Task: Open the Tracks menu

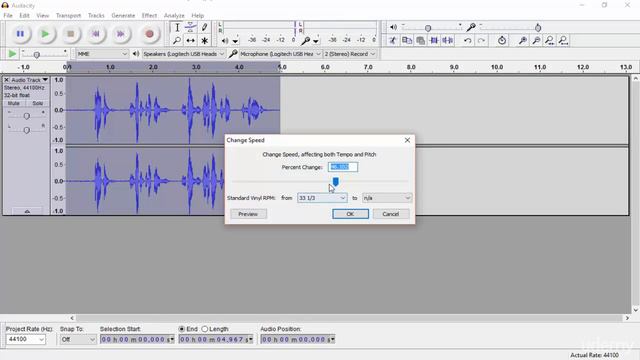Action: (x=96, y=16)
